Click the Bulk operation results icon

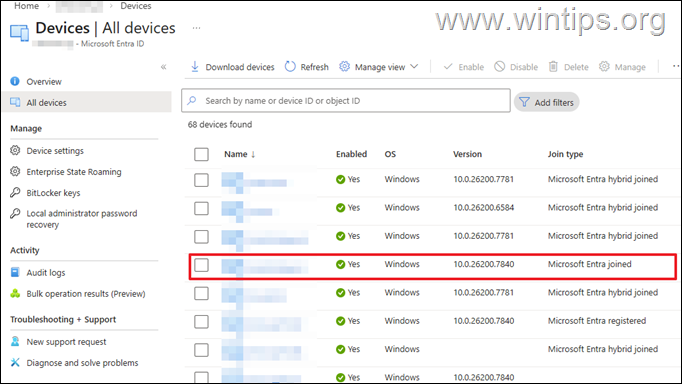15,294
